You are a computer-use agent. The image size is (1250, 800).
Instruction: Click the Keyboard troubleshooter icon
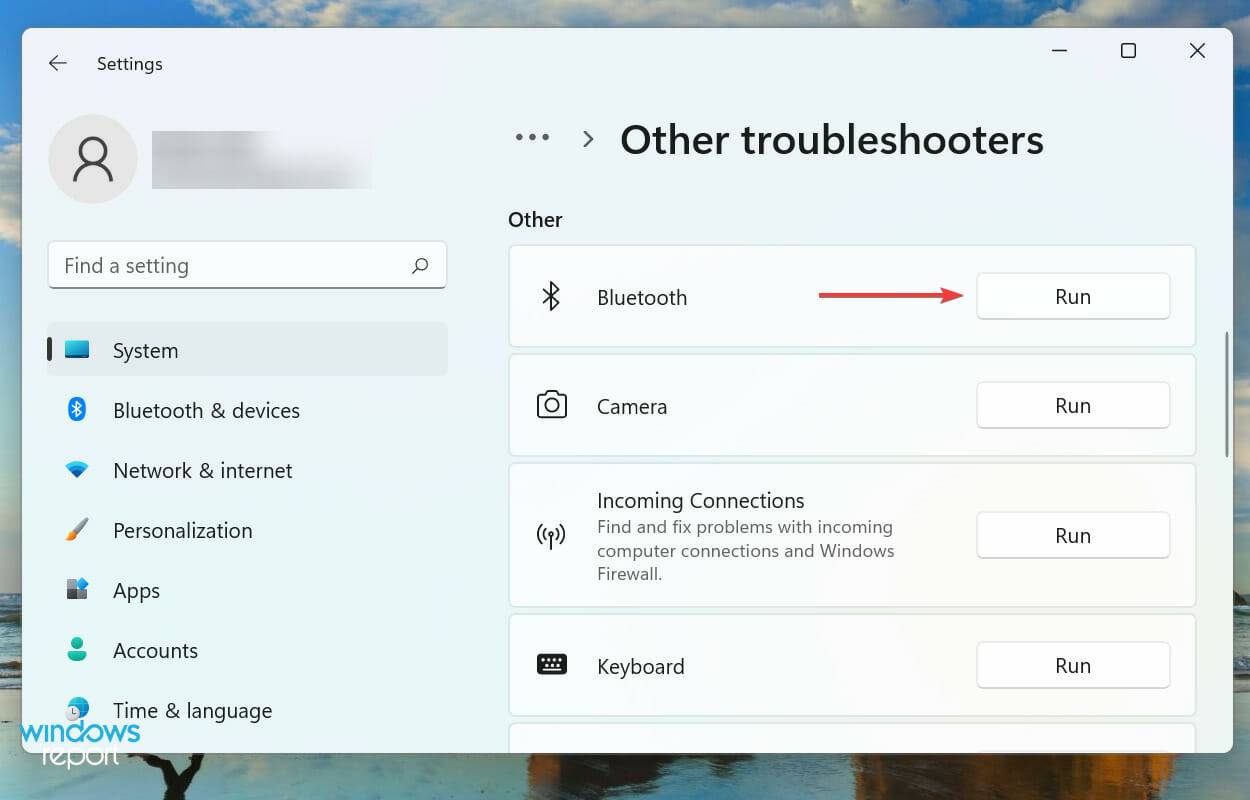(x=551, y=665)
